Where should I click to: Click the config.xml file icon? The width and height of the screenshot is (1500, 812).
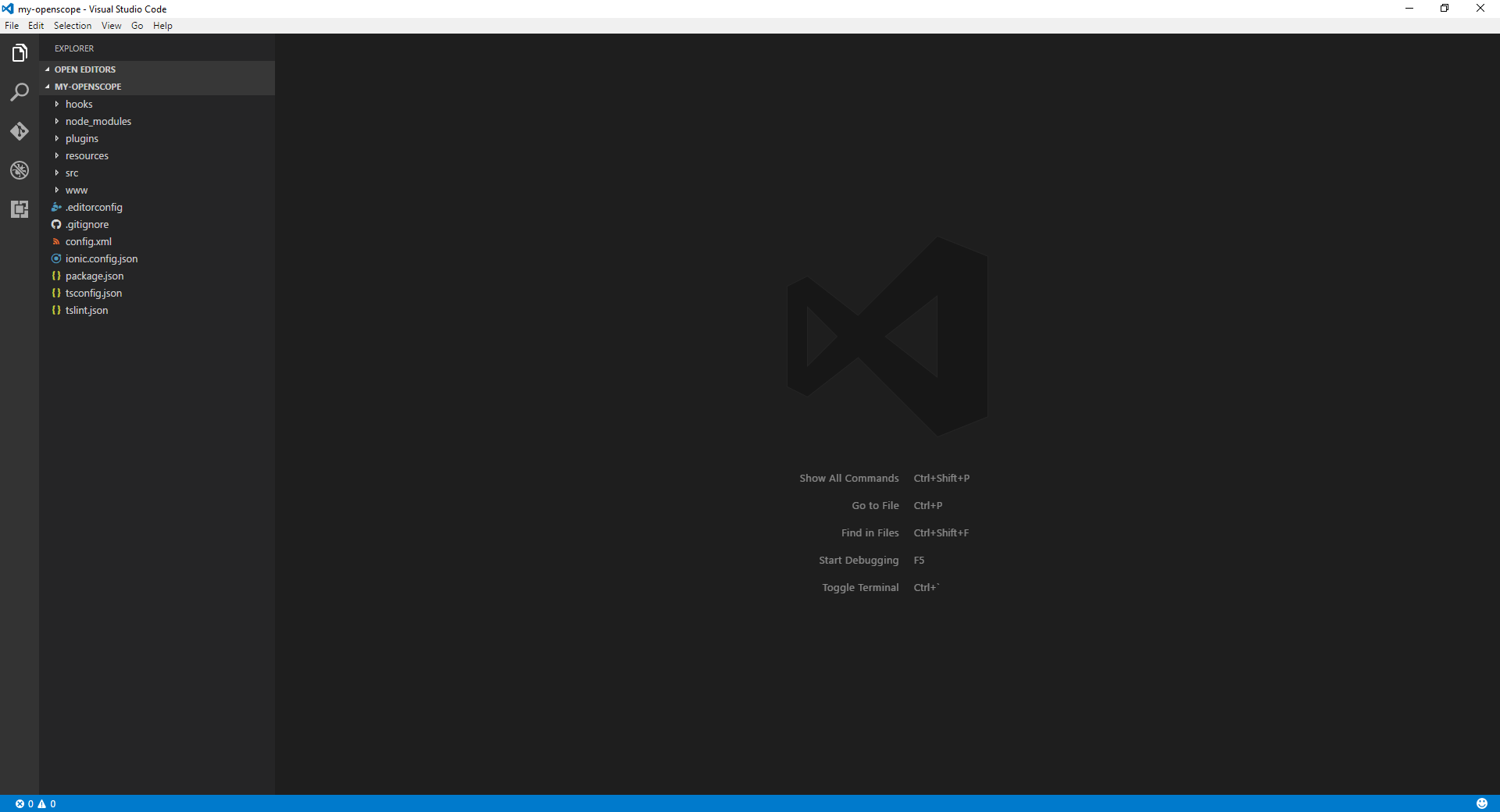(x=56, y=241)
